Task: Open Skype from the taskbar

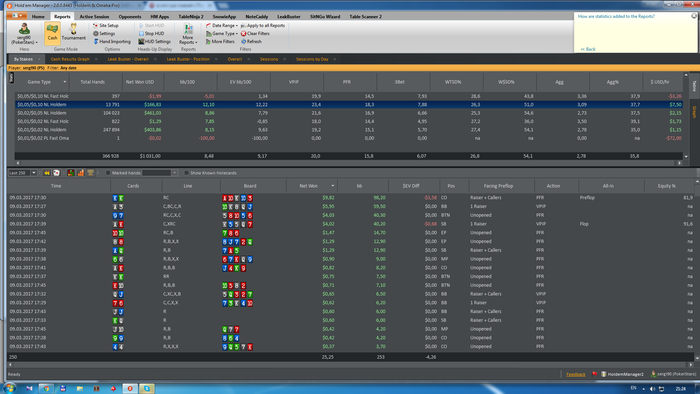Action: (x=147, y=388)
